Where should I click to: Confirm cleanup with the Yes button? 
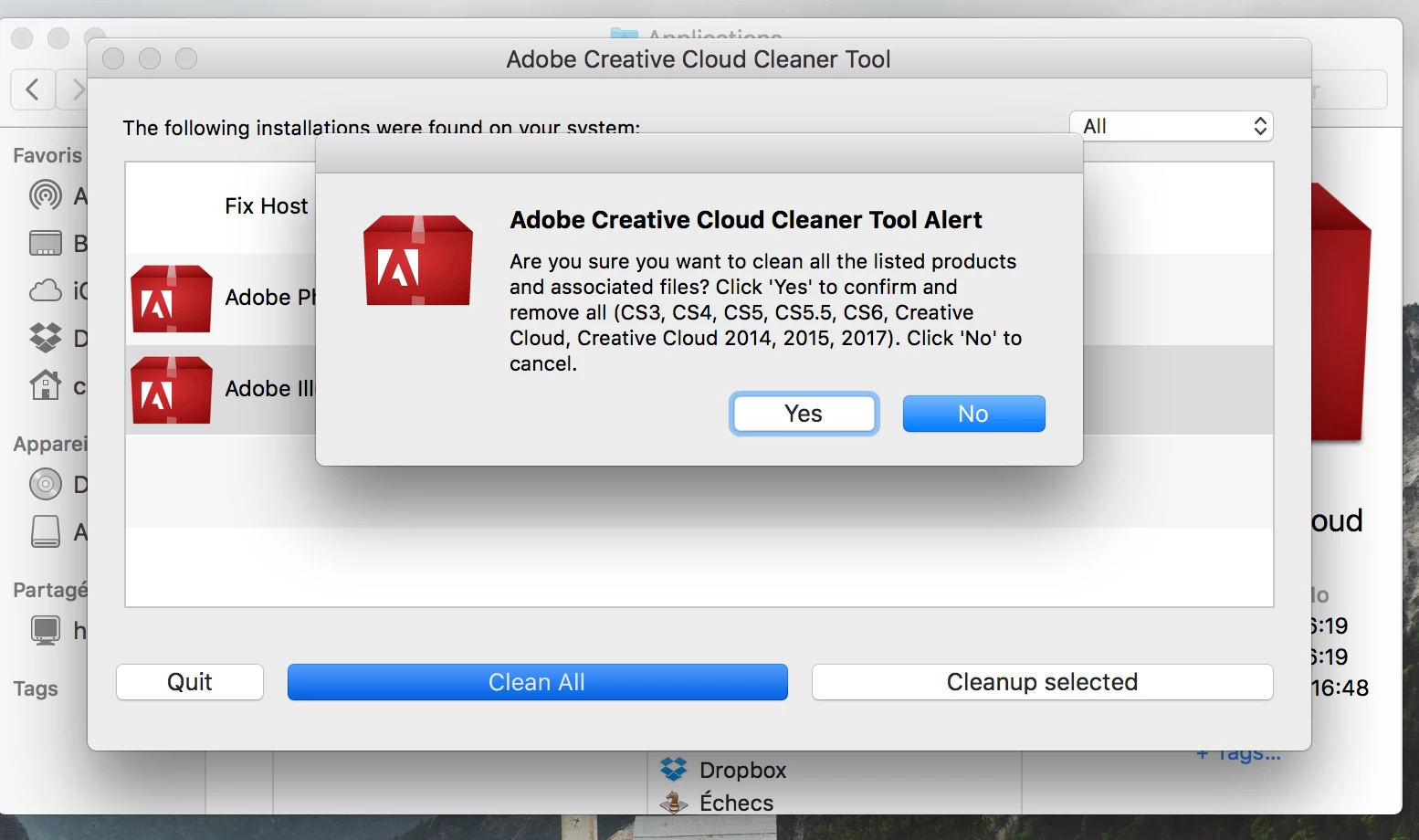coord(804,414)
